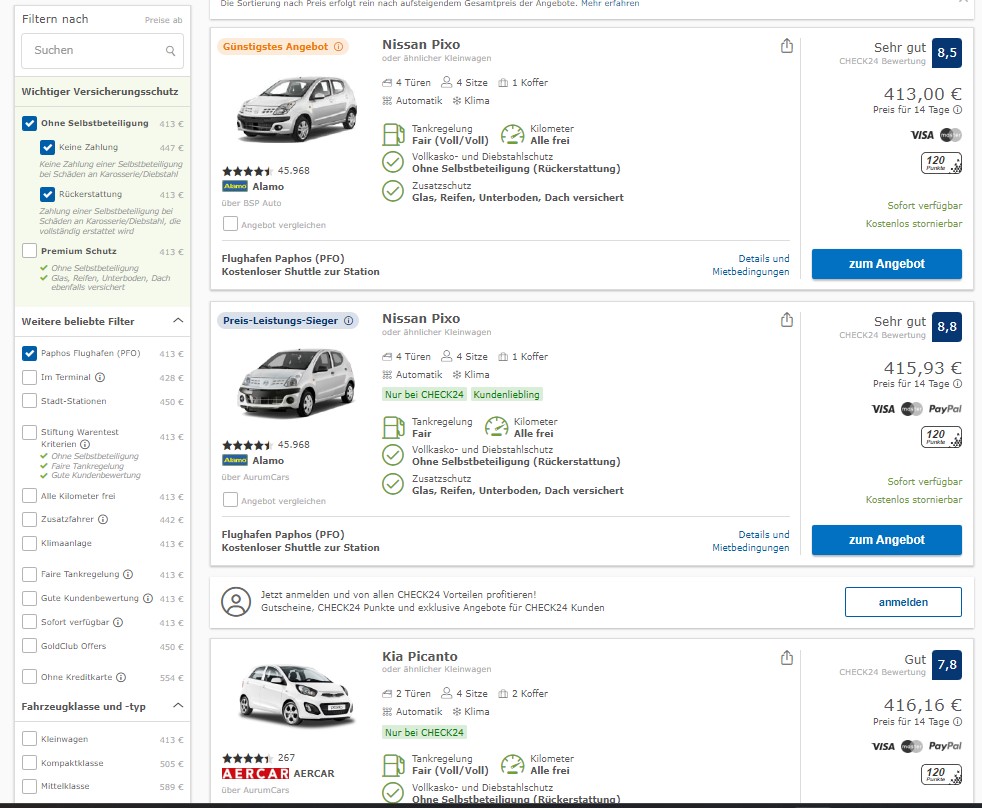This screenshot has width=982, height=808.
Task: Click the Kundenliebling tag
Action: (x=506, y=395)
